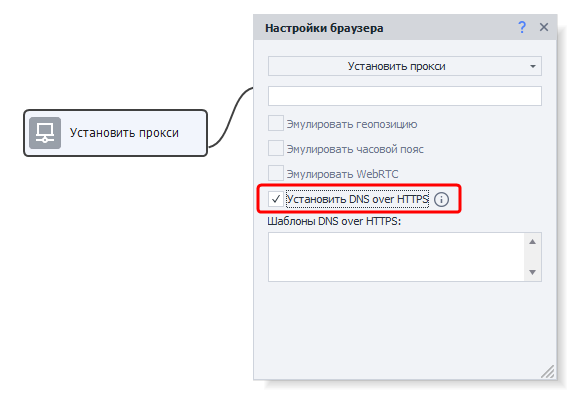Click the scroll down arrow in templates box

tap(532, 272)
